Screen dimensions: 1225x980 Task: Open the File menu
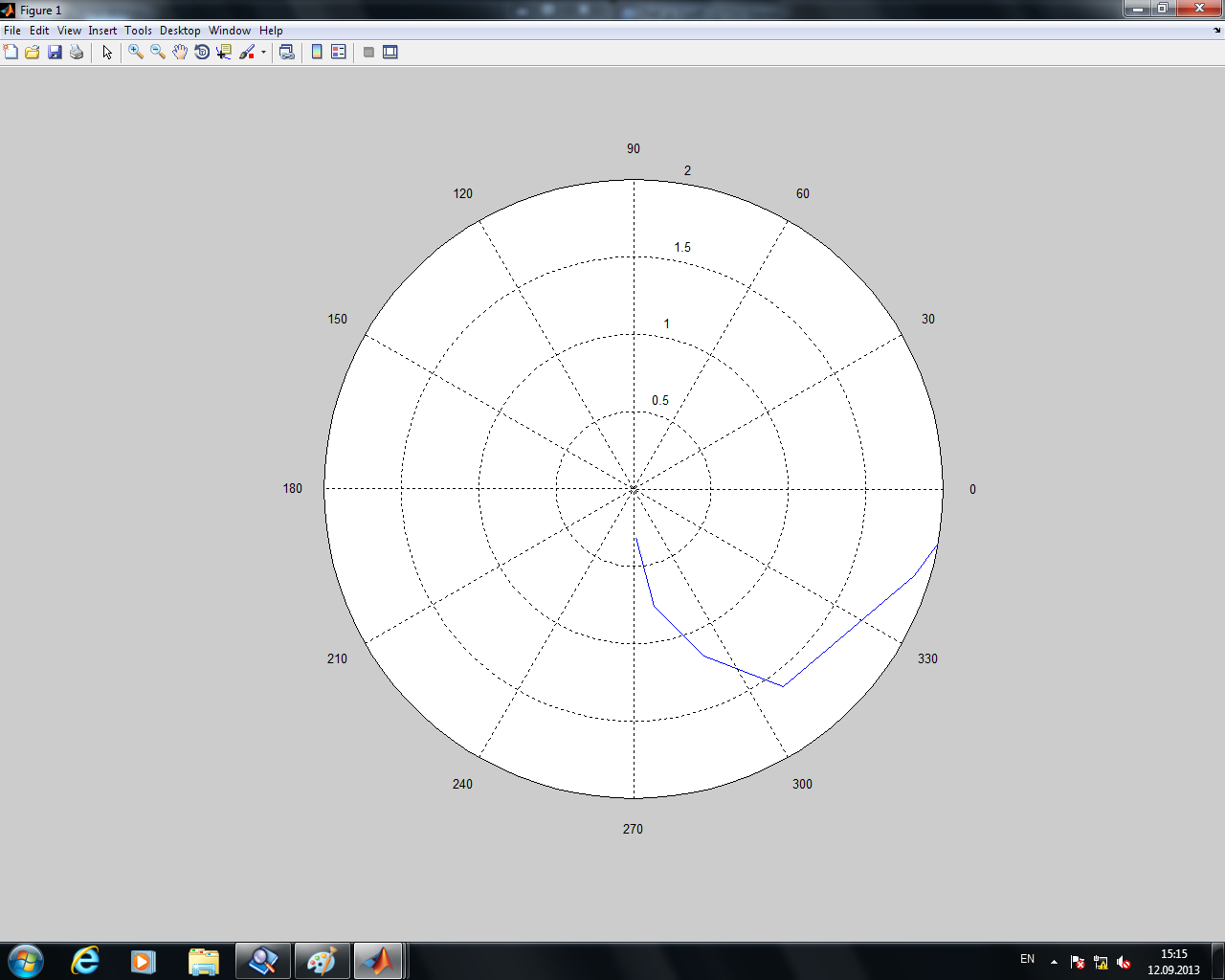click(x=12, y=31)
